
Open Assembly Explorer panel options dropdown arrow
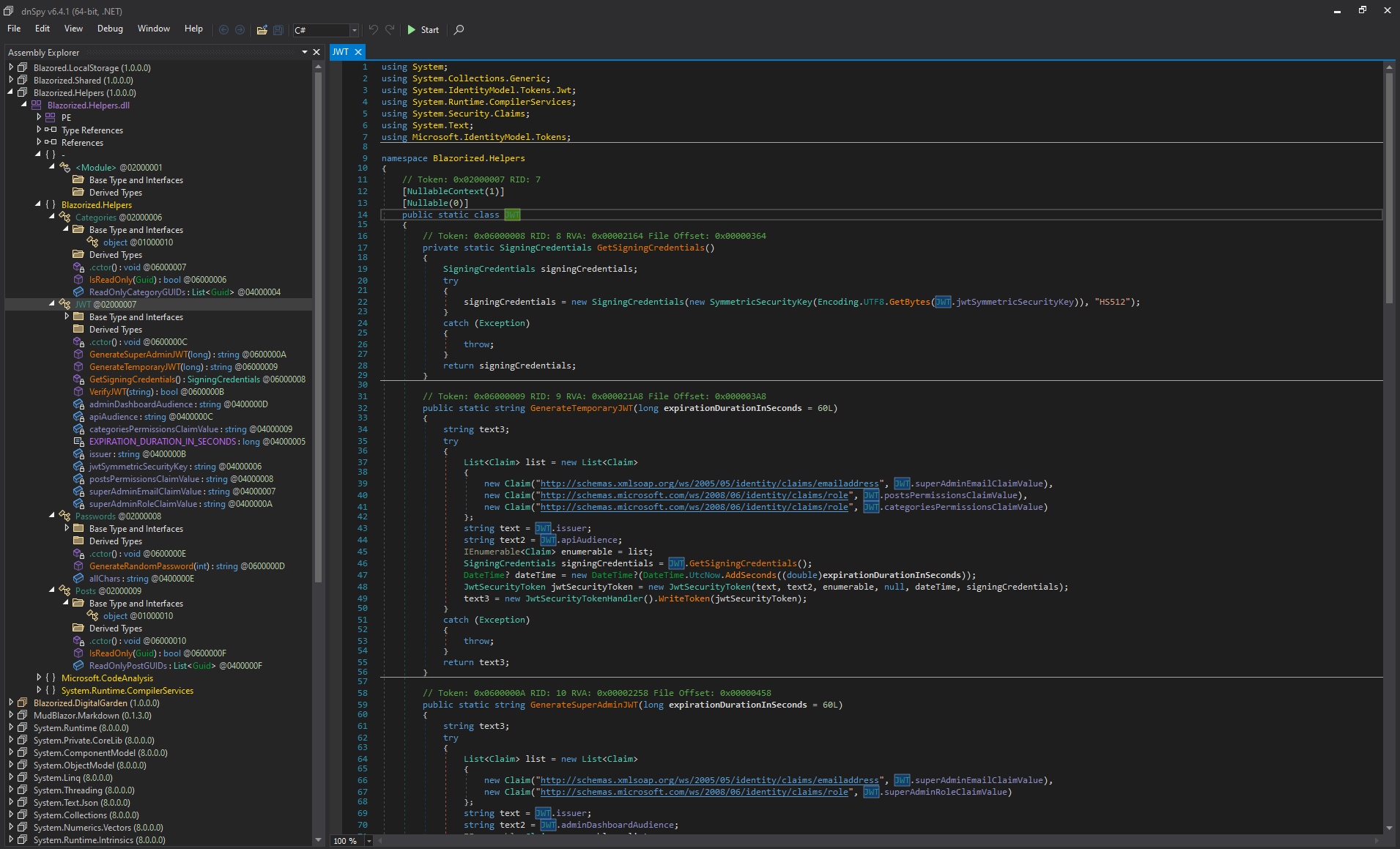coord(305,52)
